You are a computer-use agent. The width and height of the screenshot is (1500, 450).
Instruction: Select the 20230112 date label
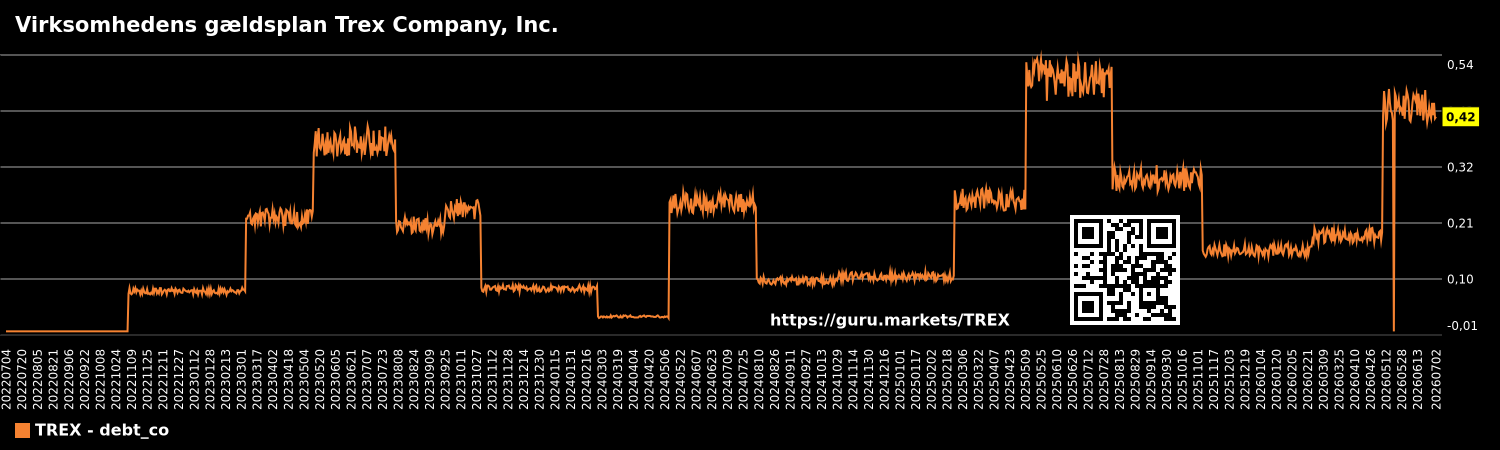195,378
